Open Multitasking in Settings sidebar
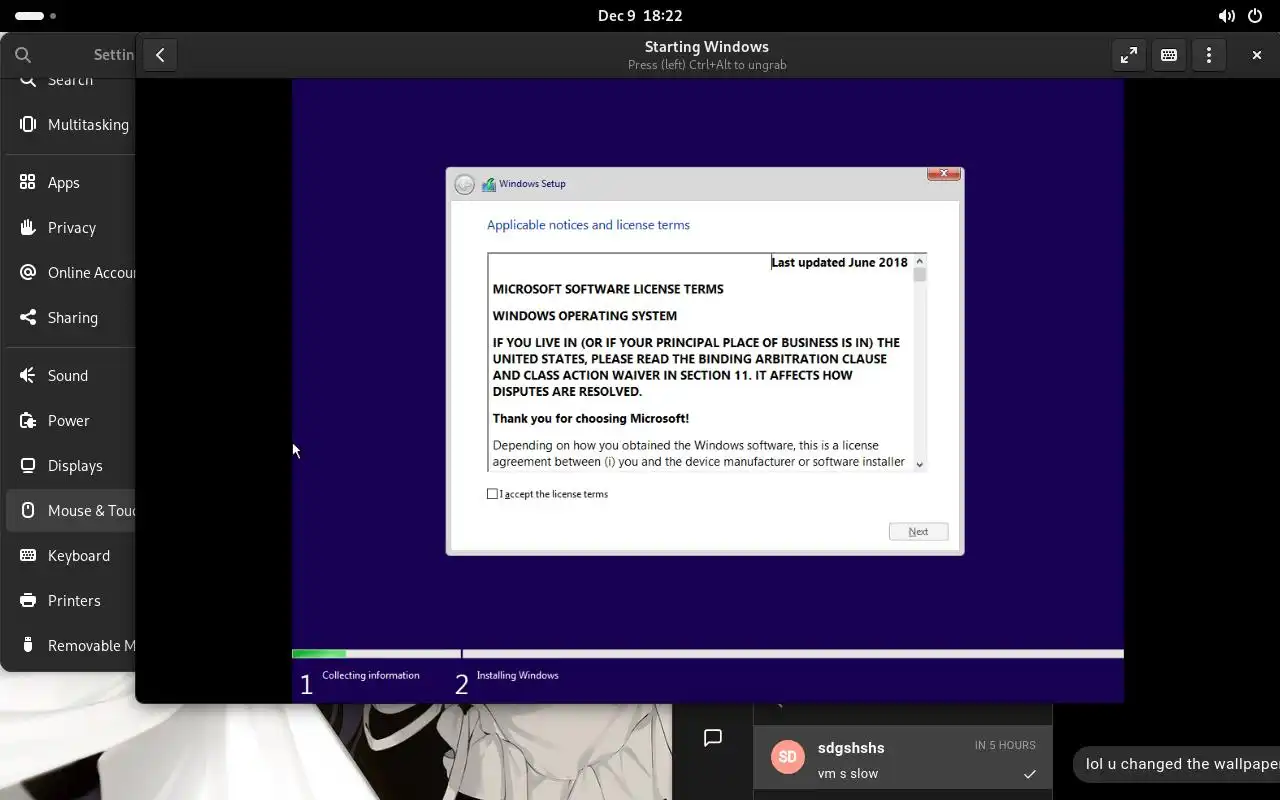Viewport: 1280px width, 800px height. (x=70, y=125)
